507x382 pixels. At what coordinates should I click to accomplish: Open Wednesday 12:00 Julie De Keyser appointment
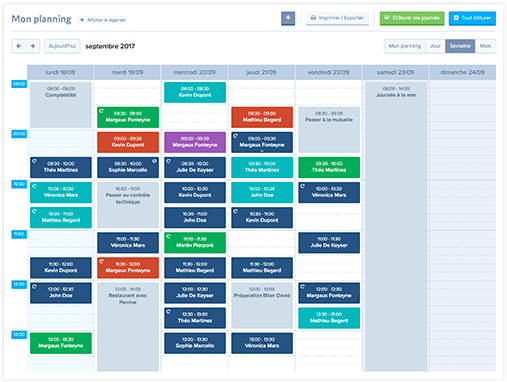point(195,293)
